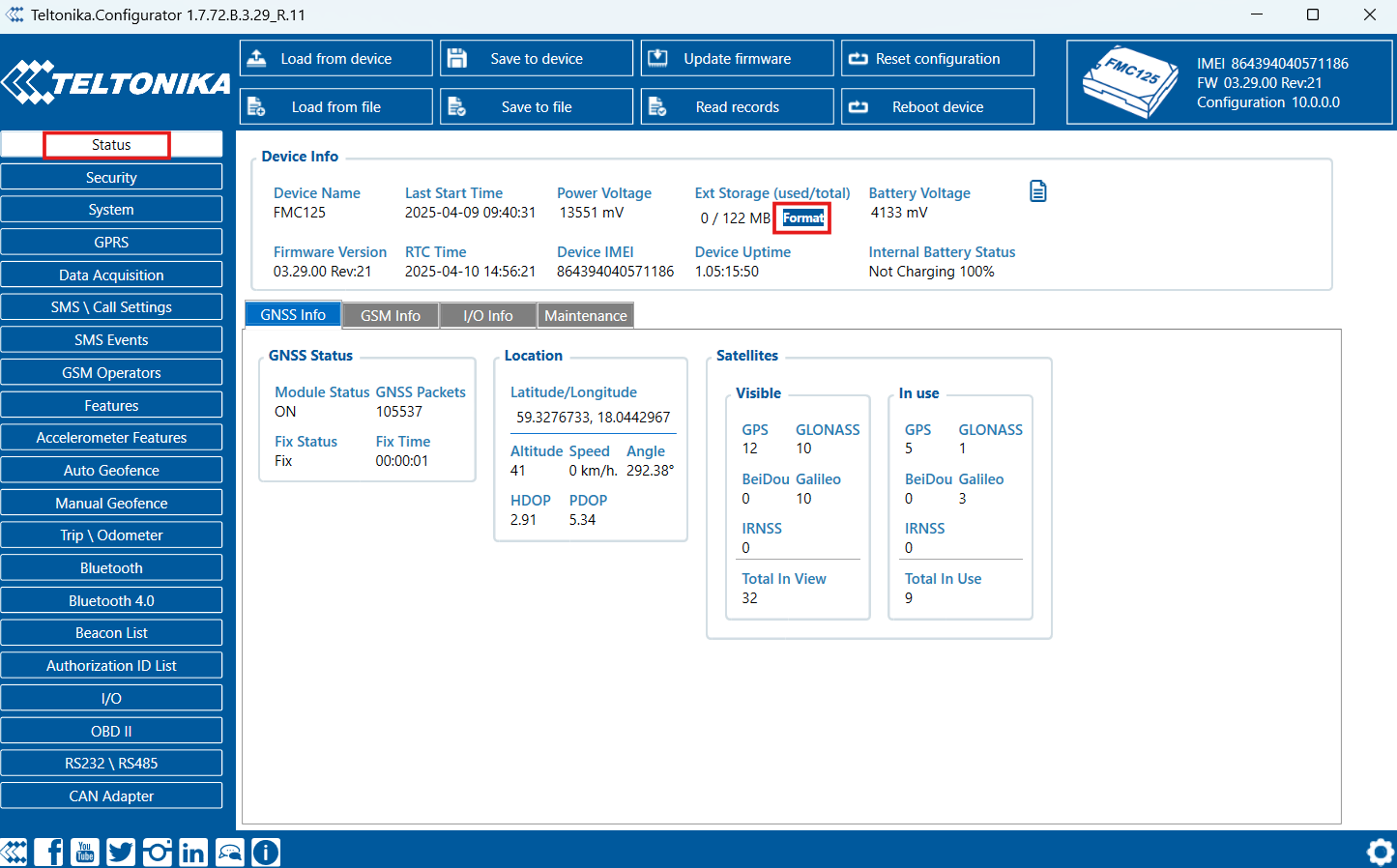Click the Battery Voltage value 4133 mV

tap(899, 213)
